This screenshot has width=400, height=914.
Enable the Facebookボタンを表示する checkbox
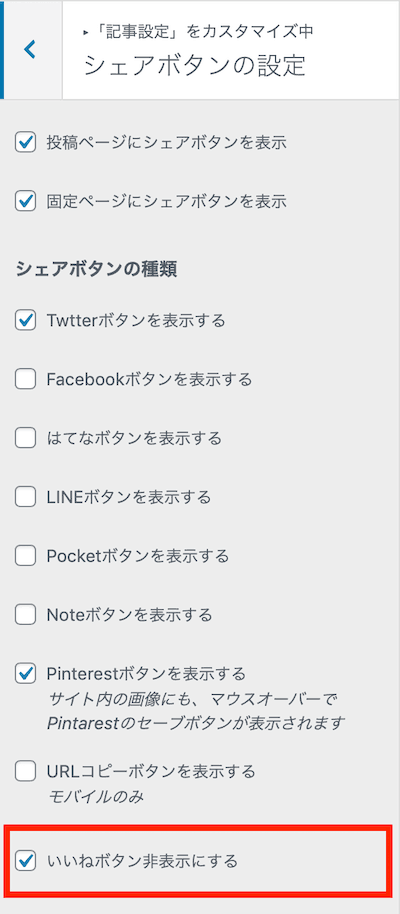click(25, 380)
